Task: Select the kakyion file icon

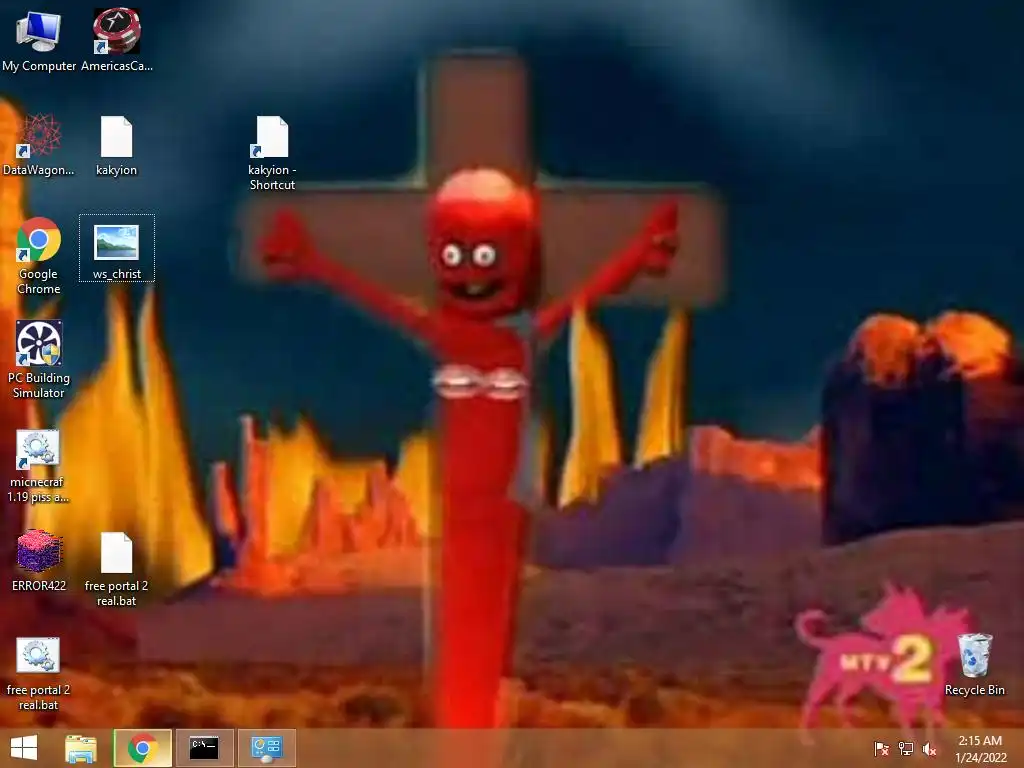Action: (x=116, y=145)
